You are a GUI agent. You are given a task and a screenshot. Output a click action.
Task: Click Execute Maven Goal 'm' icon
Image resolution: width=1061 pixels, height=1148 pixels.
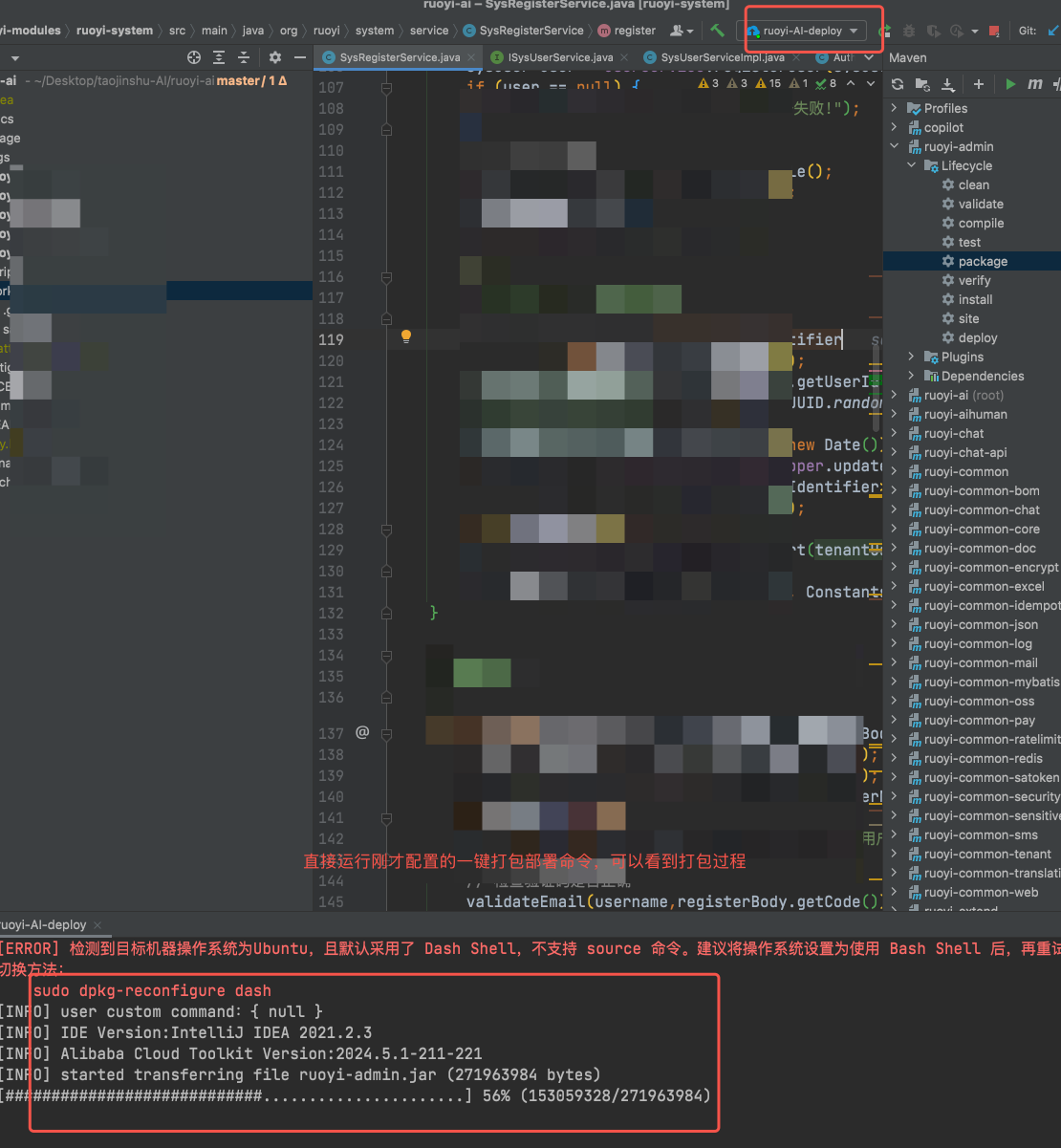tap(1034, 84)
